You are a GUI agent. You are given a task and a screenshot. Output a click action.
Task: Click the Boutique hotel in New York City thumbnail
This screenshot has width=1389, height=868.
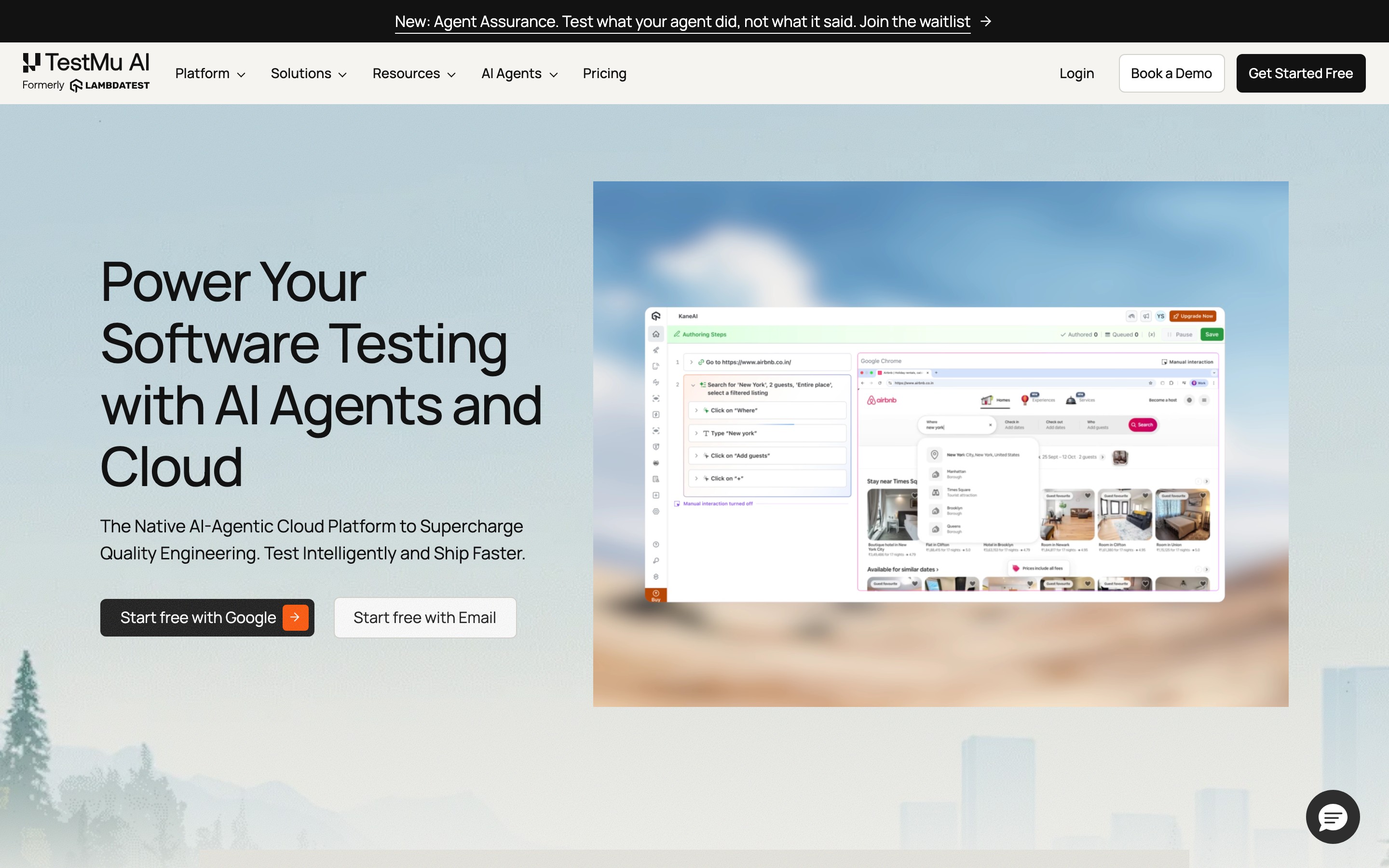(x=893, y=515)
